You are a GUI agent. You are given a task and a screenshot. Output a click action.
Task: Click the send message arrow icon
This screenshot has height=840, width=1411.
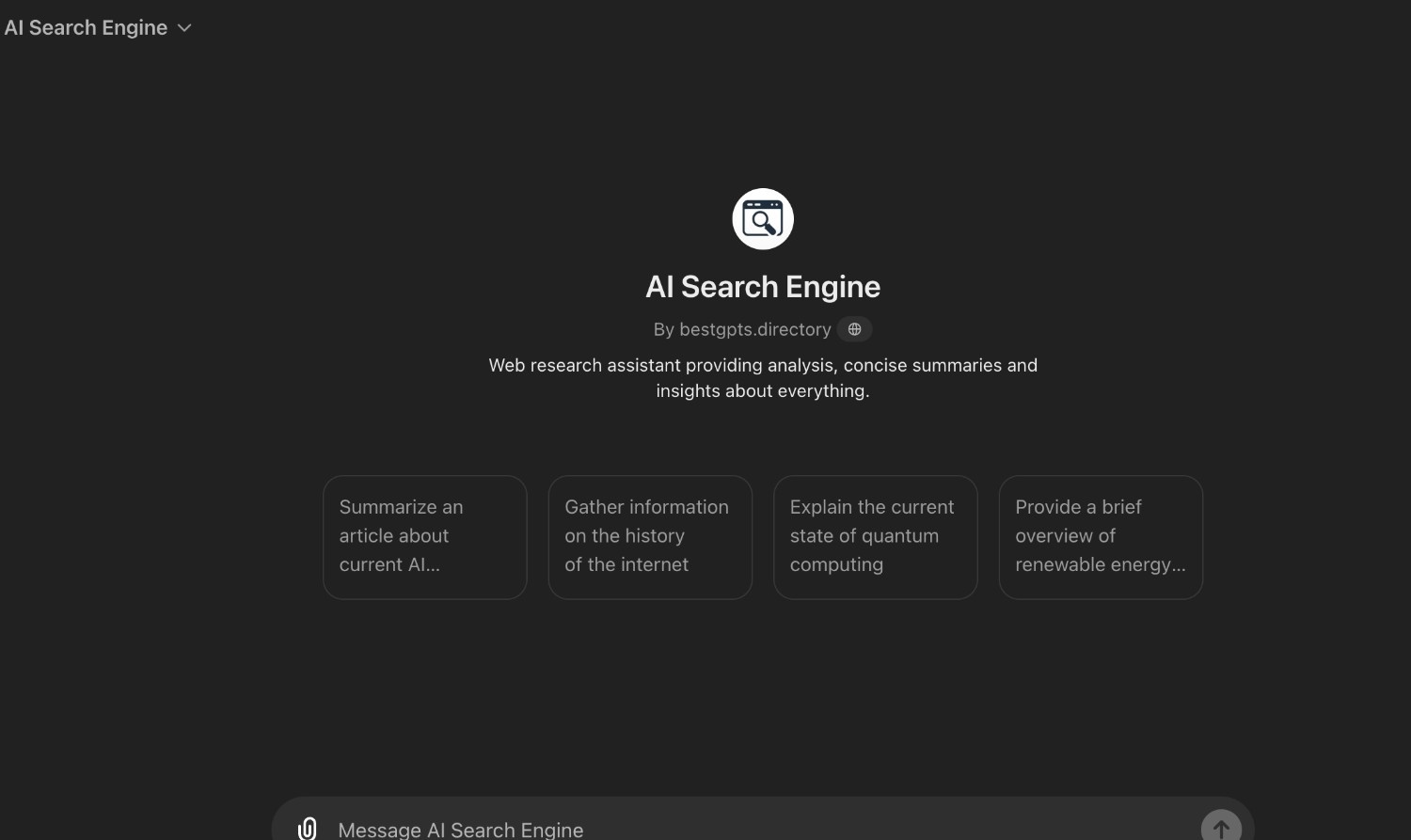1221,827
